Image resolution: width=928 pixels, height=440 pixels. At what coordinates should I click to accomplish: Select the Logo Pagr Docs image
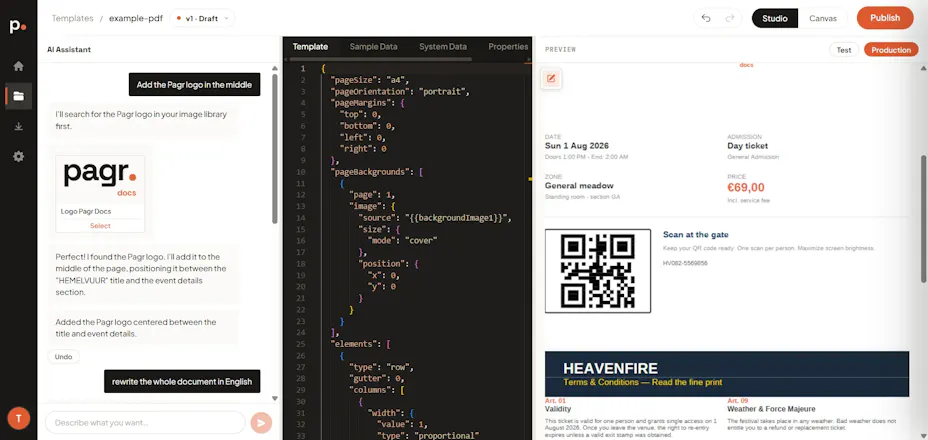(x=100, y=226)
